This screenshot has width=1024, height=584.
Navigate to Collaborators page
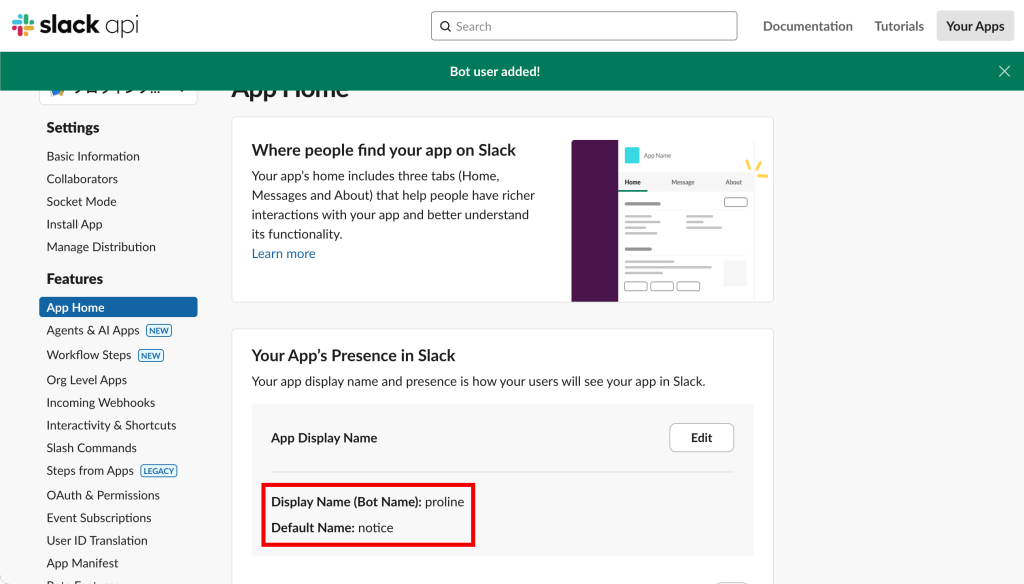click(82, 179)
